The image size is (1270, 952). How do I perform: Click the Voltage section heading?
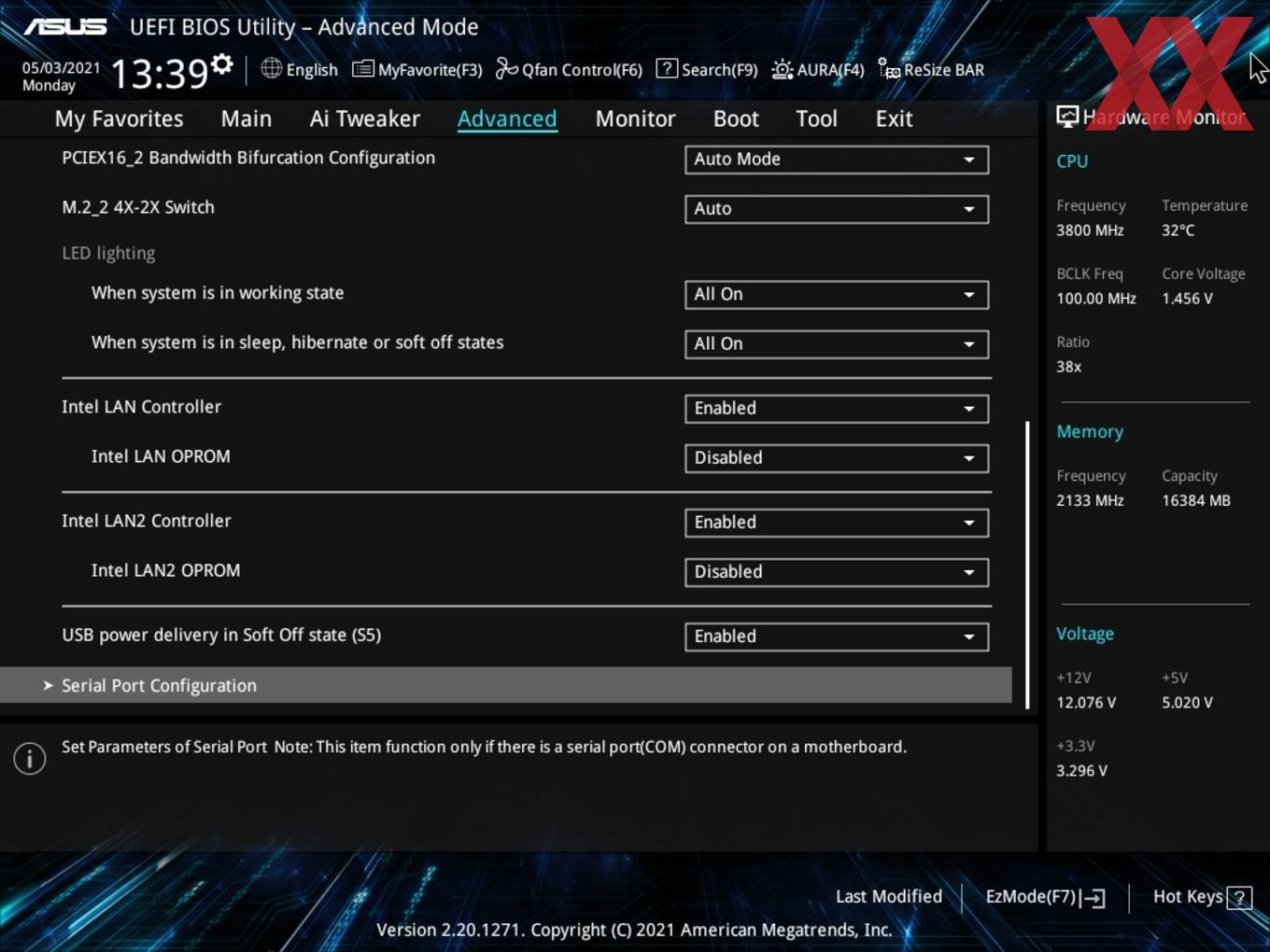[1085, 634]
